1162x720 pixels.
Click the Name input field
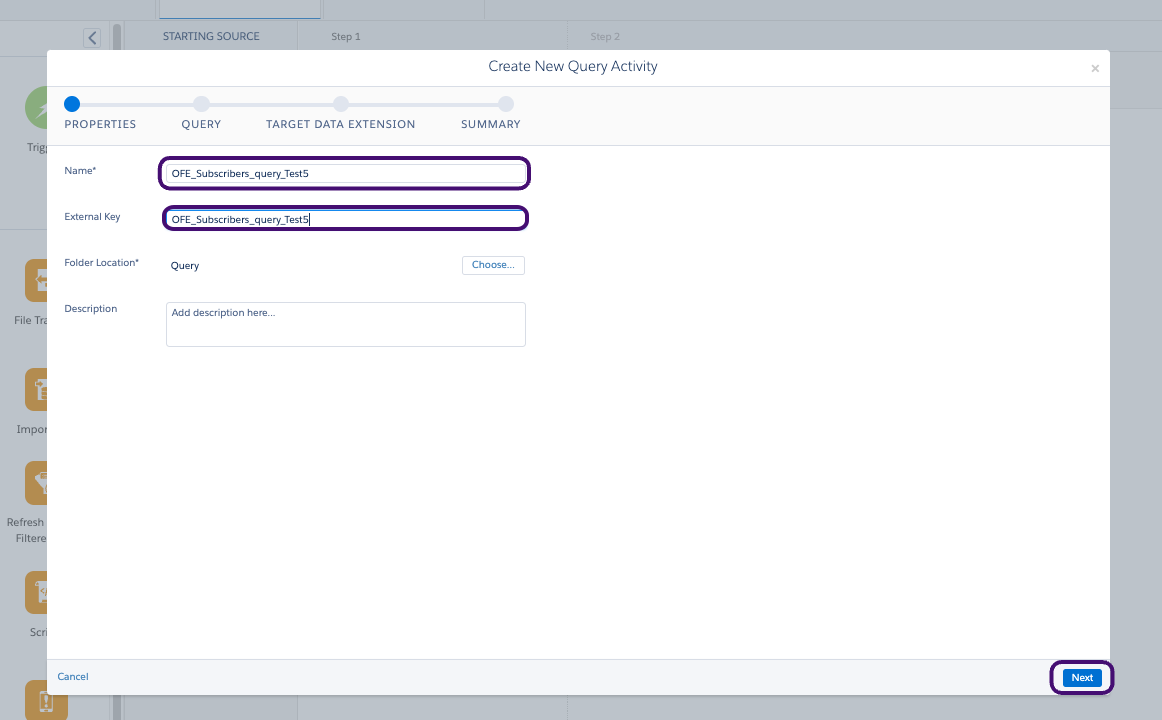(x=344, y=173)
